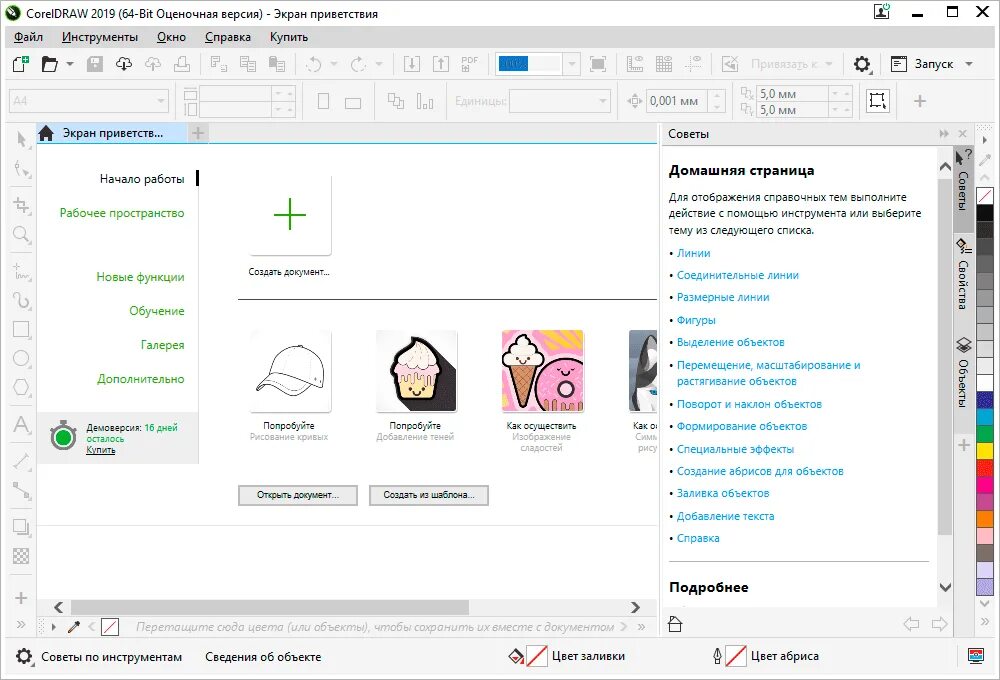The width and height of the screenshot is (1000, 680).
Task: Open the A4 page size dropdown
Action: (161, 101)
